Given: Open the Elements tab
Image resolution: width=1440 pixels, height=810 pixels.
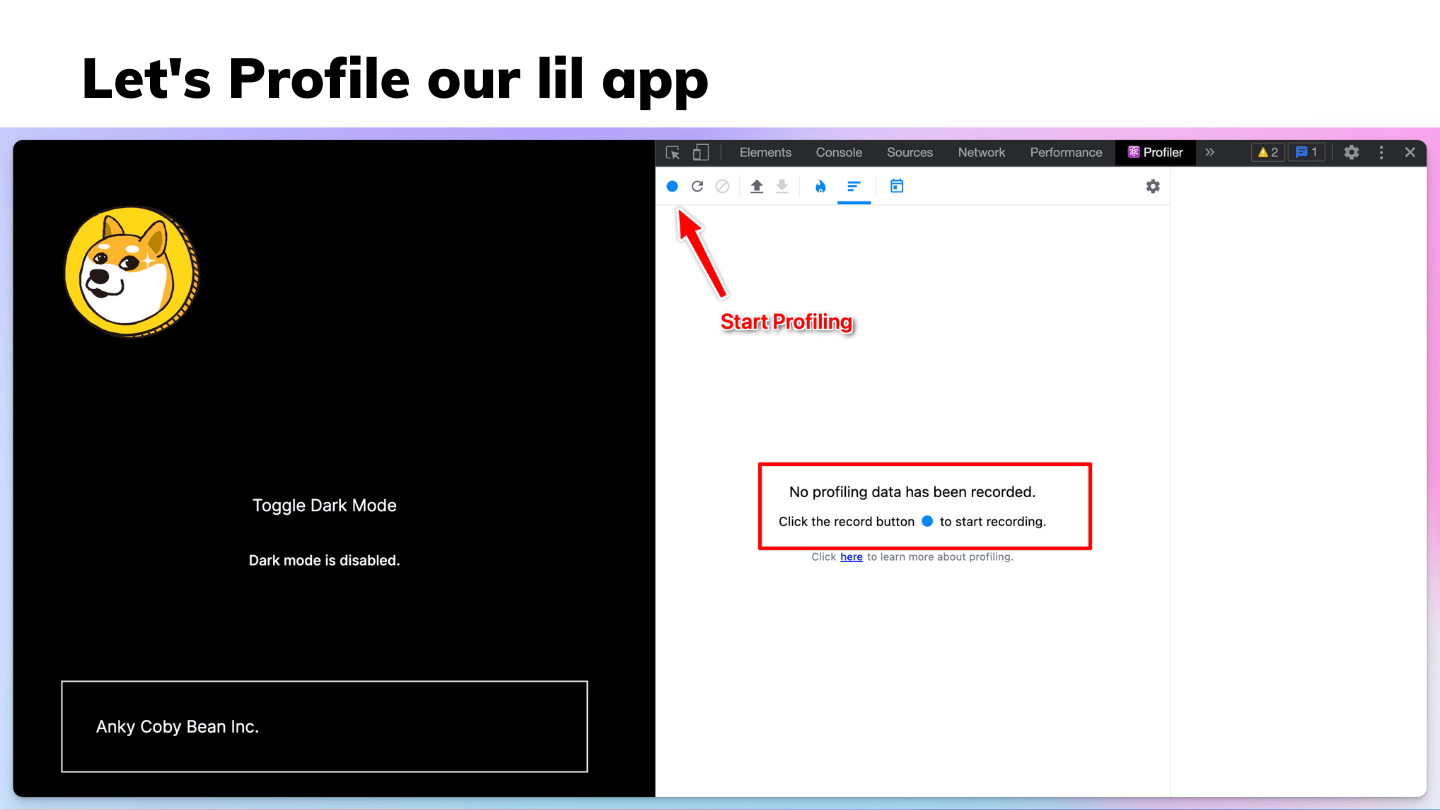Looking at the screenshot, I should tap(765, 153).
